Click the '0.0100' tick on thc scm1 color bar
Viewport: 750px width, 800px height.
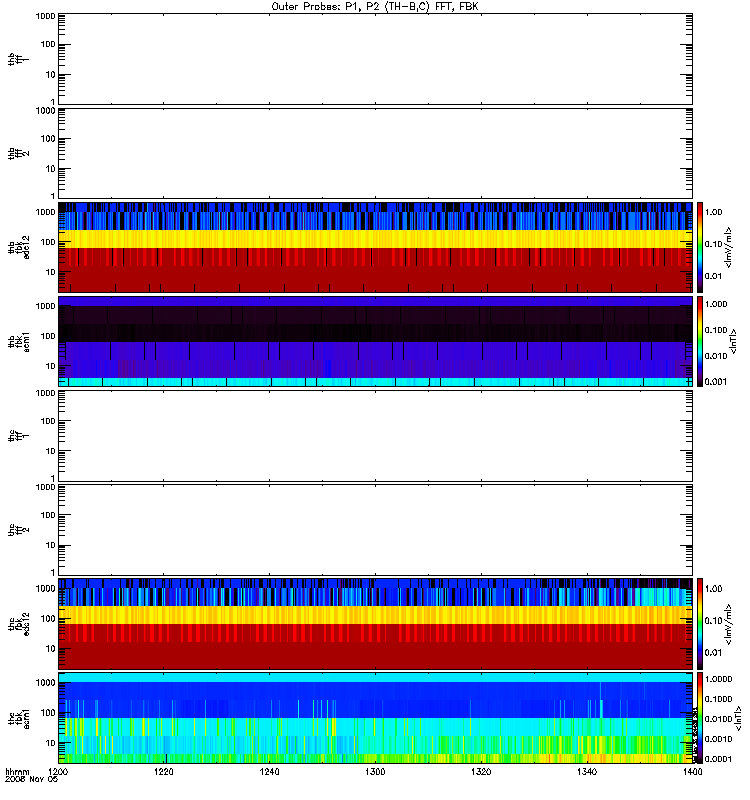pos(718,719)
